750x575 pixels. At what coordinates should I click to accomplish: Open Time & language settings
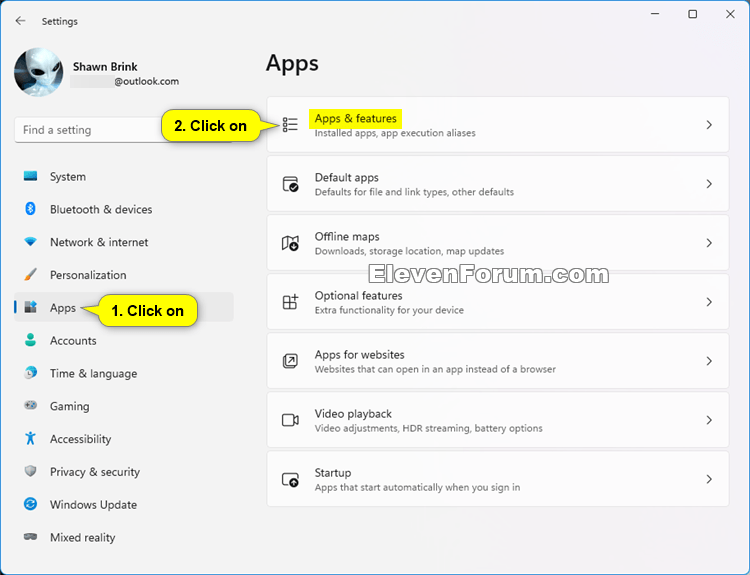click(124, 373)
